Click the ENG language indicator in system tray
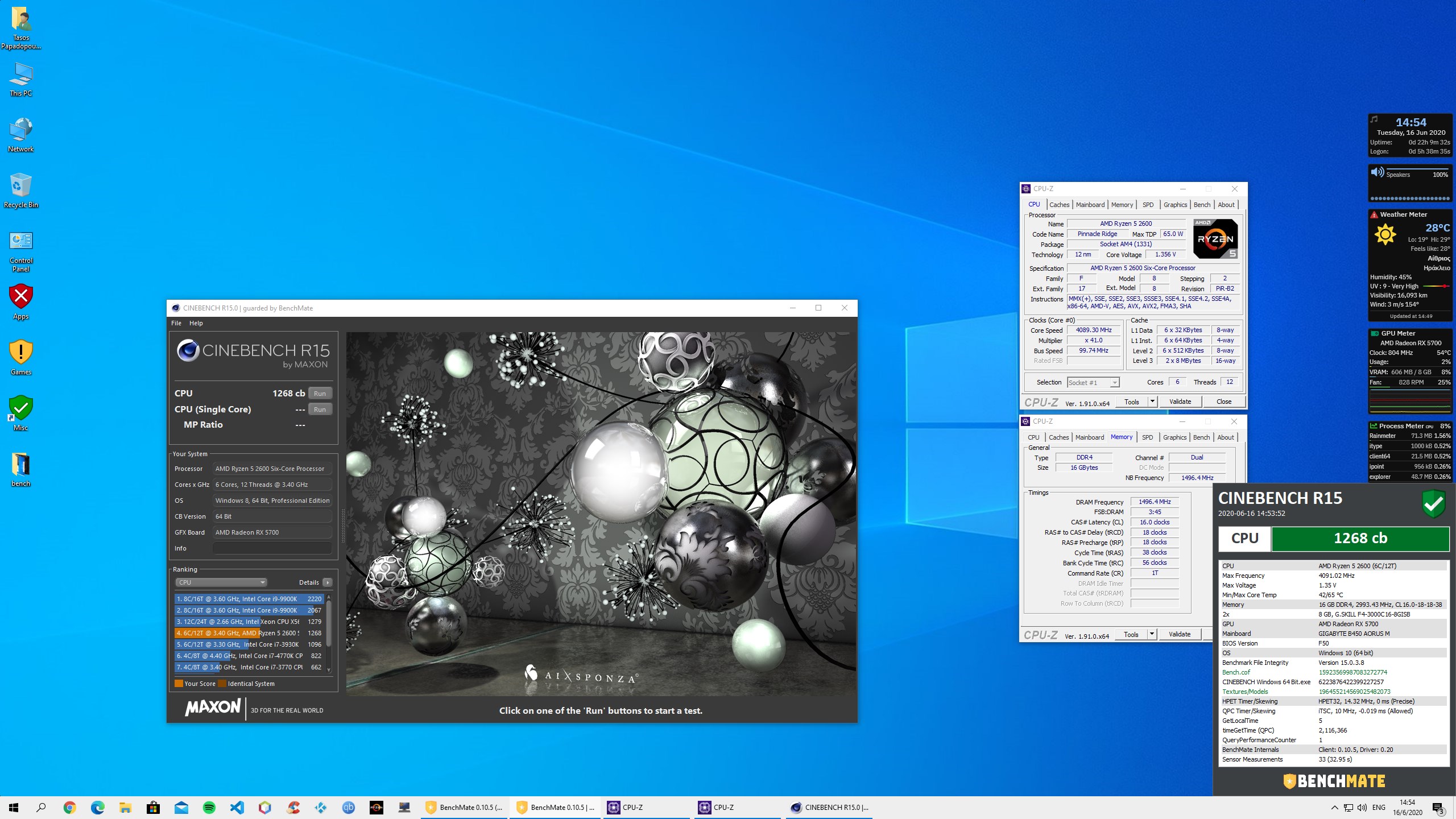 pos(1379,808)
